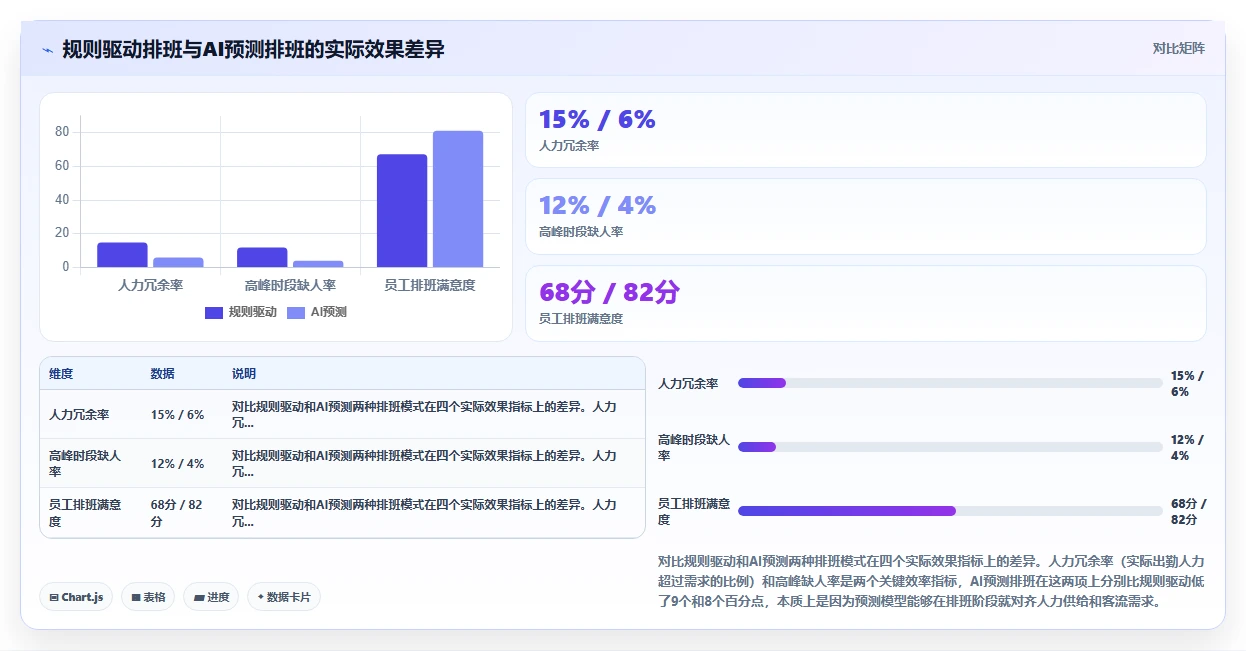
Task: Click the AI预测 bar for 人力冗余率
Action: (x=178, y=262)
